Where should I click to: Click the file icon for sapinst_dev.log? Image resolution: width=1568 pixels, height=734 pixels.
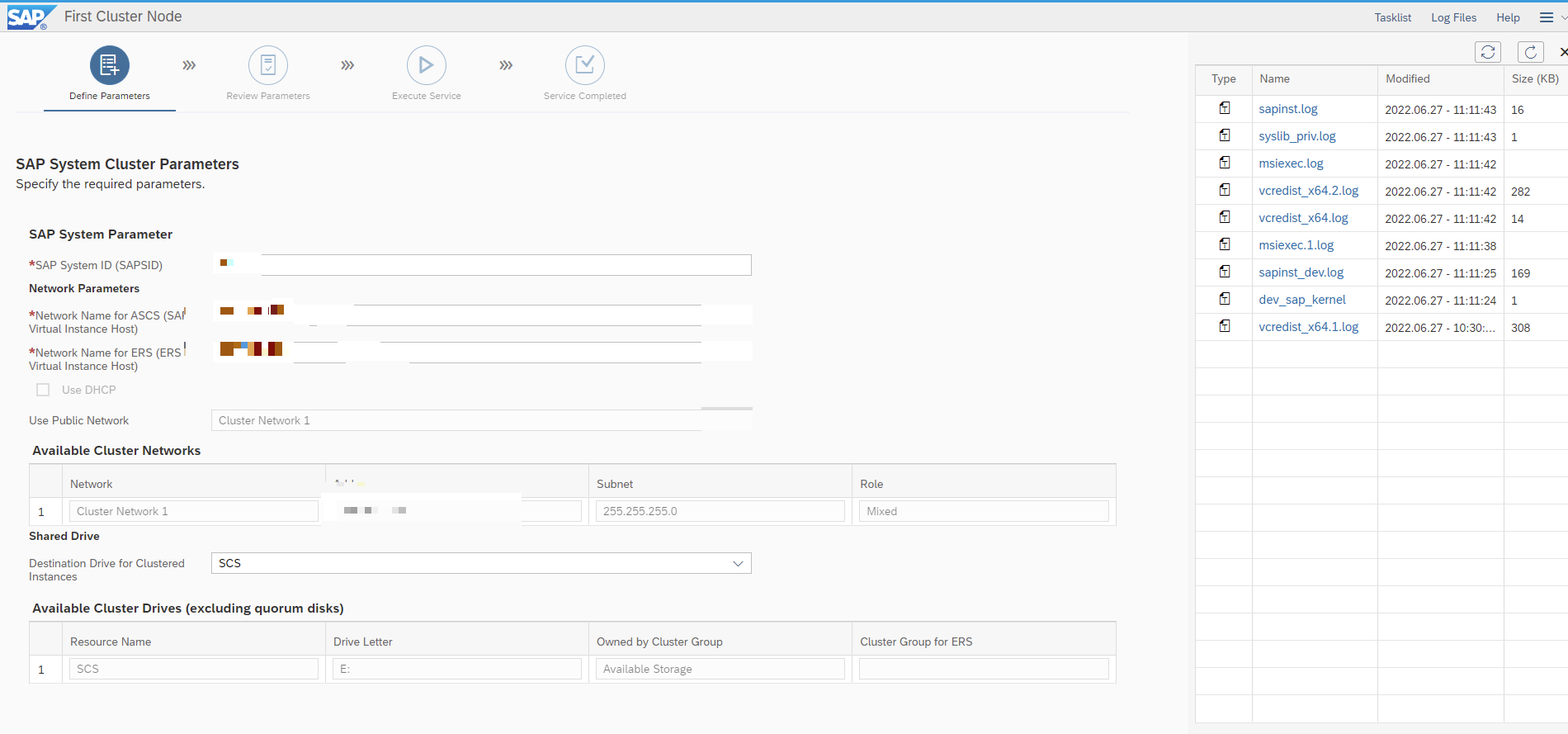1225,272
